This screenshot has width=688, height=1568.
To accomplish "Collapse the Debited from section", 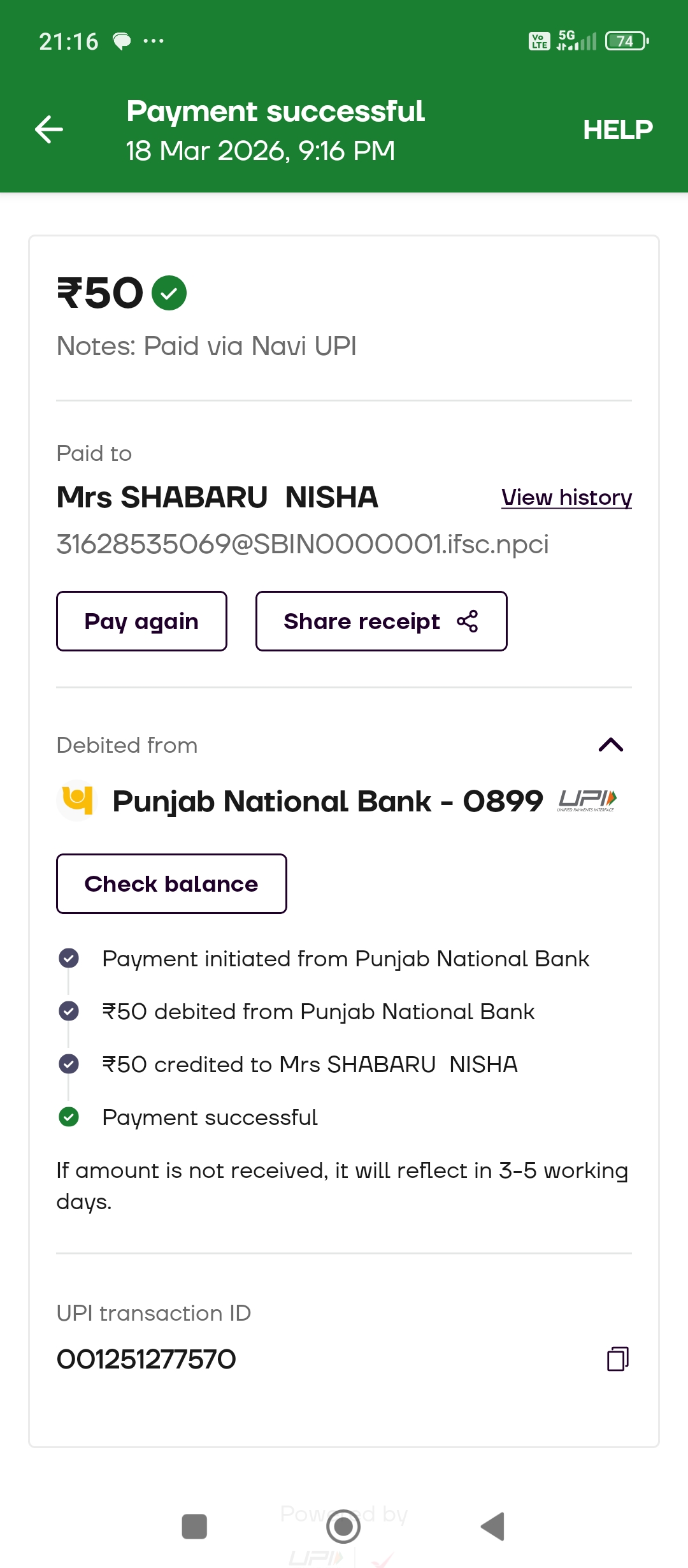I will coord(610,744).
